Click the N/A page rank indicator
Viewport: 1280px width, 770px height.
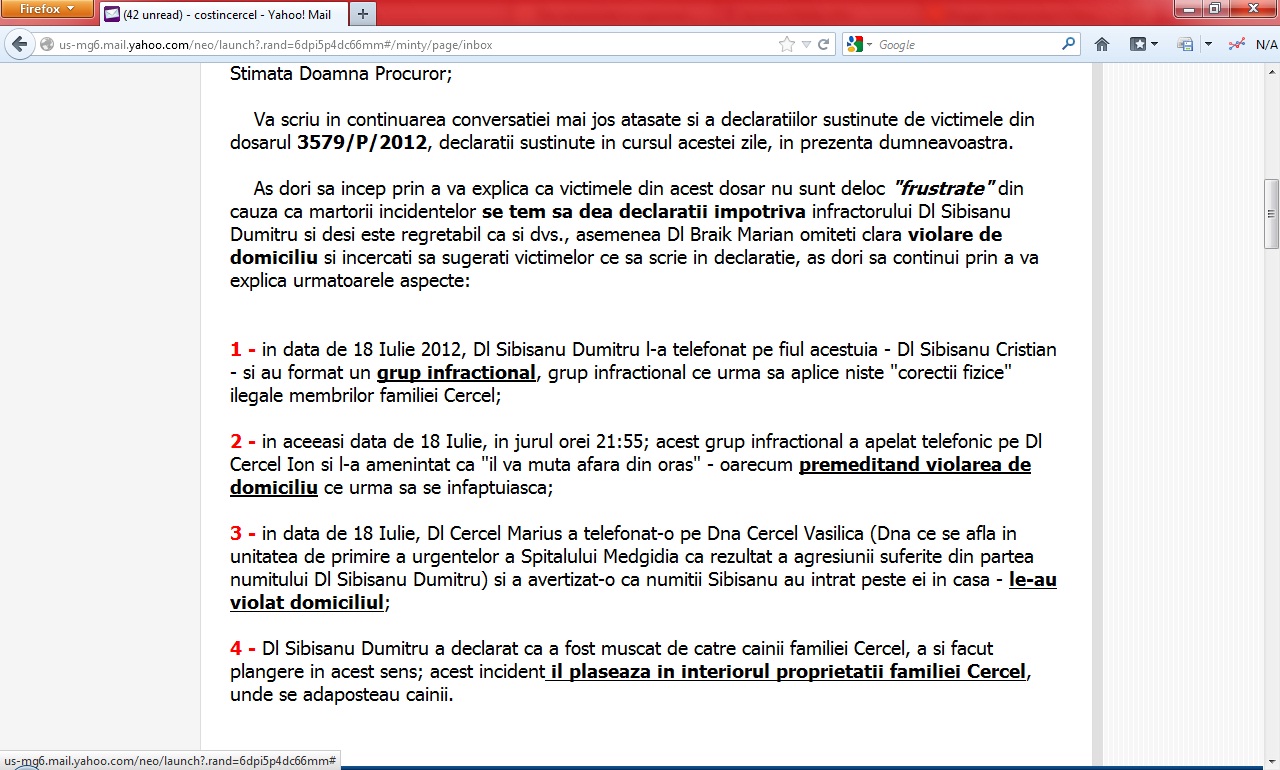pos(1264,44)
